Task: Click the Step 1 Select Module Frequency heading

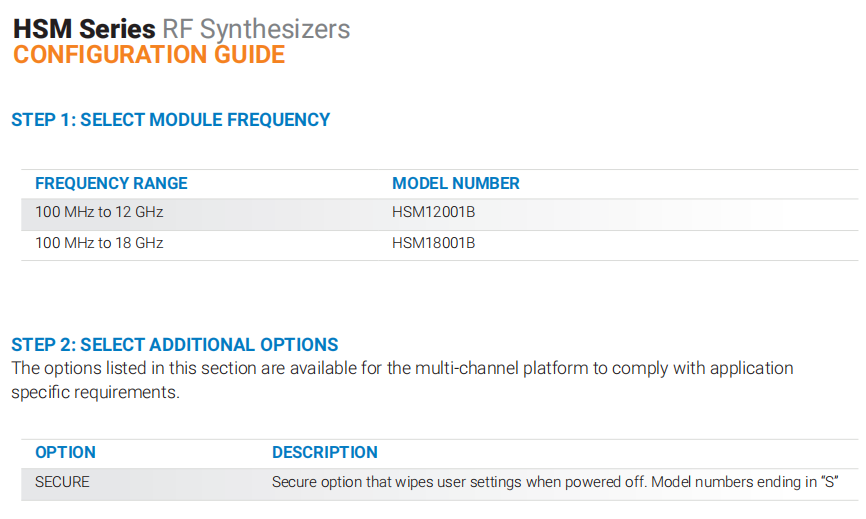Action: coord(171,120)
